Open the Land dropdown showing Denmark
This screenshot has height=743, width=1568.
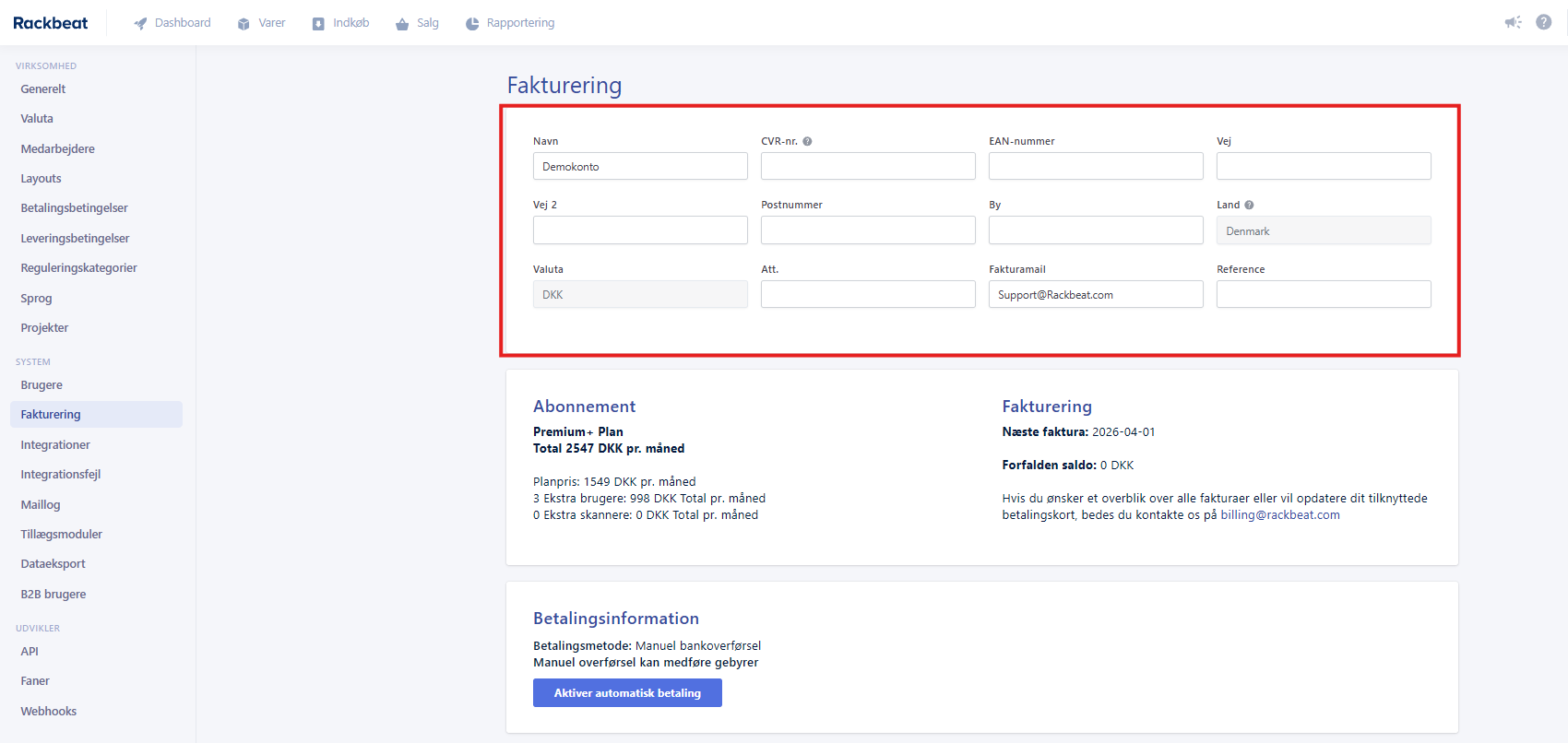(1323, 230)
